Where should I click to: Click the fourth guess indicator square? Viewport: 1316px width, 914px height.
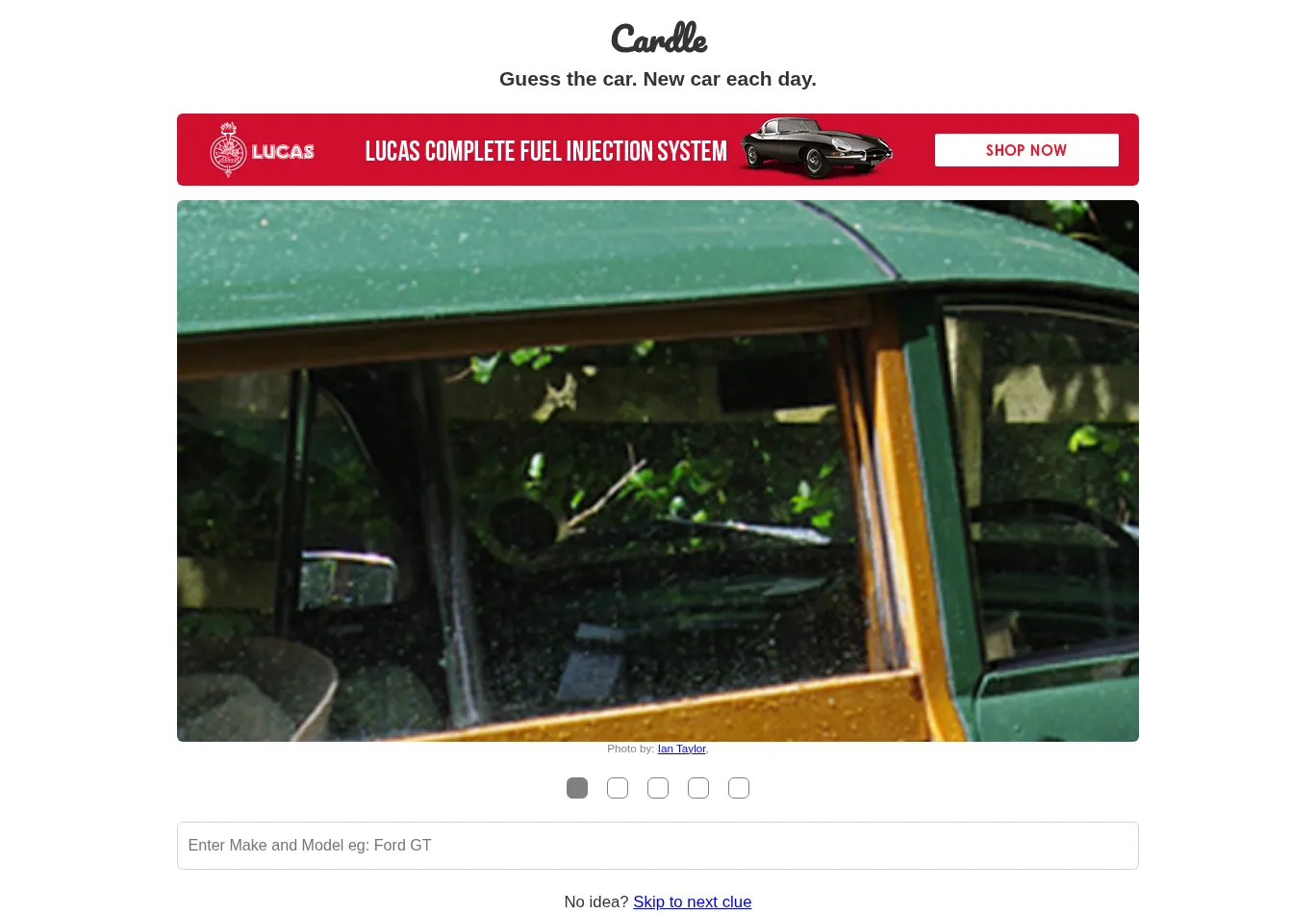click(x=698, y=788)
